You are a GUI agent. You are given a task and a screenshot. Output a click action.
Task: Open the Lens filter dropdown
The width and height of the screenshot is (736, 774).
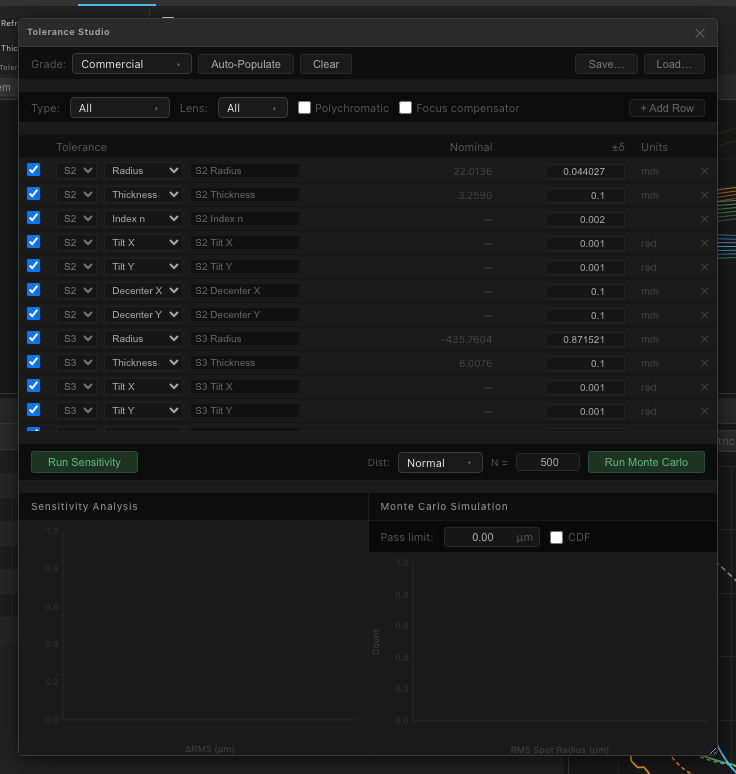[x=253, y=108]
